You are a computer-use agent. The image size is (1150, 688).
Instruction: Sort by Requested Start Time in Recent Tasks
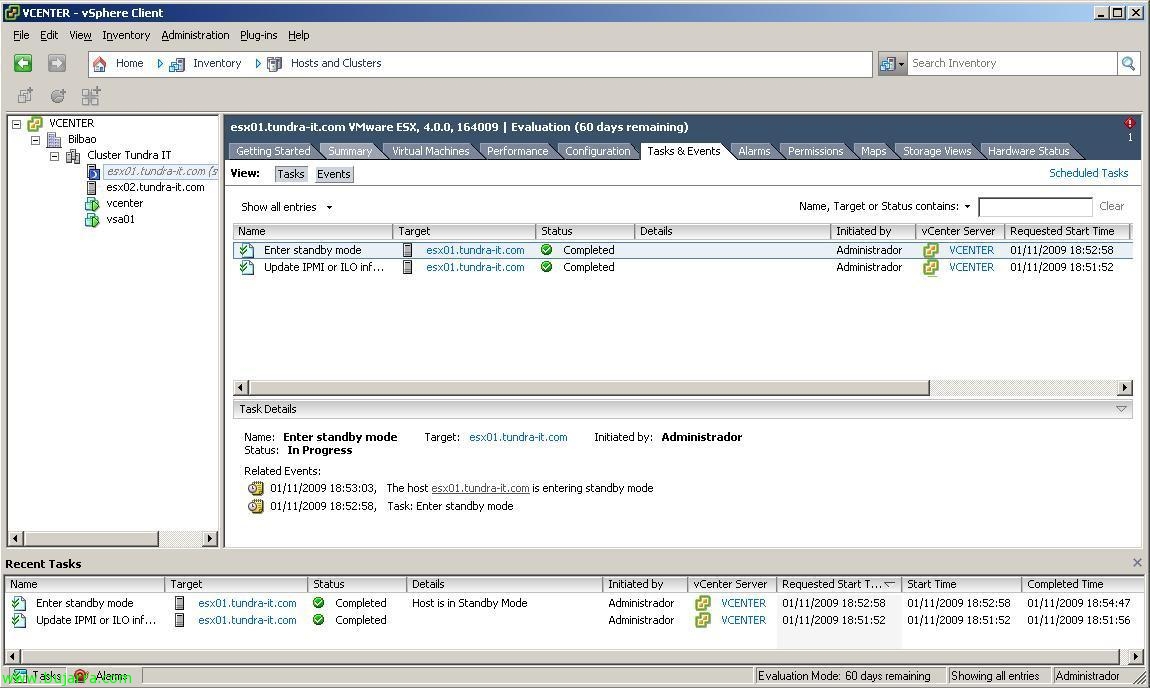click(839, 585)
